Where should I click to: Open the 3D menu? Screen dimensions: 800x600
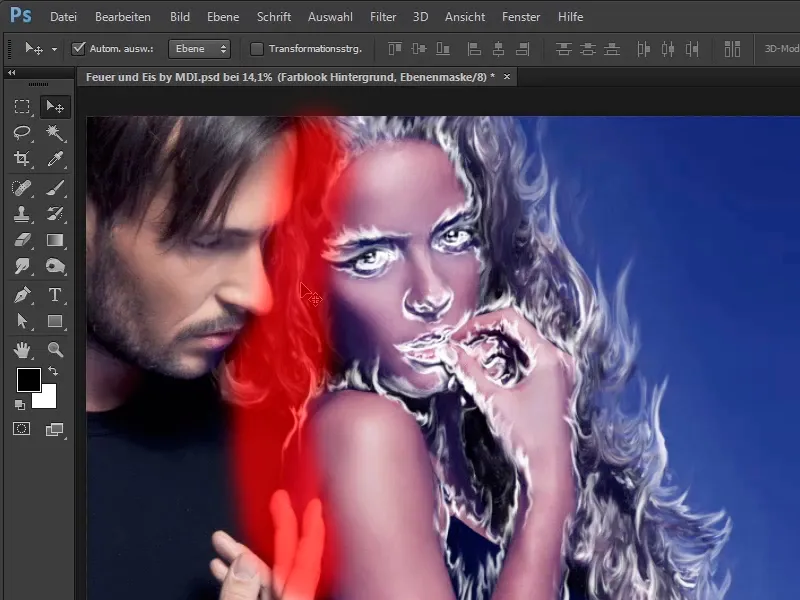(420, 17)
